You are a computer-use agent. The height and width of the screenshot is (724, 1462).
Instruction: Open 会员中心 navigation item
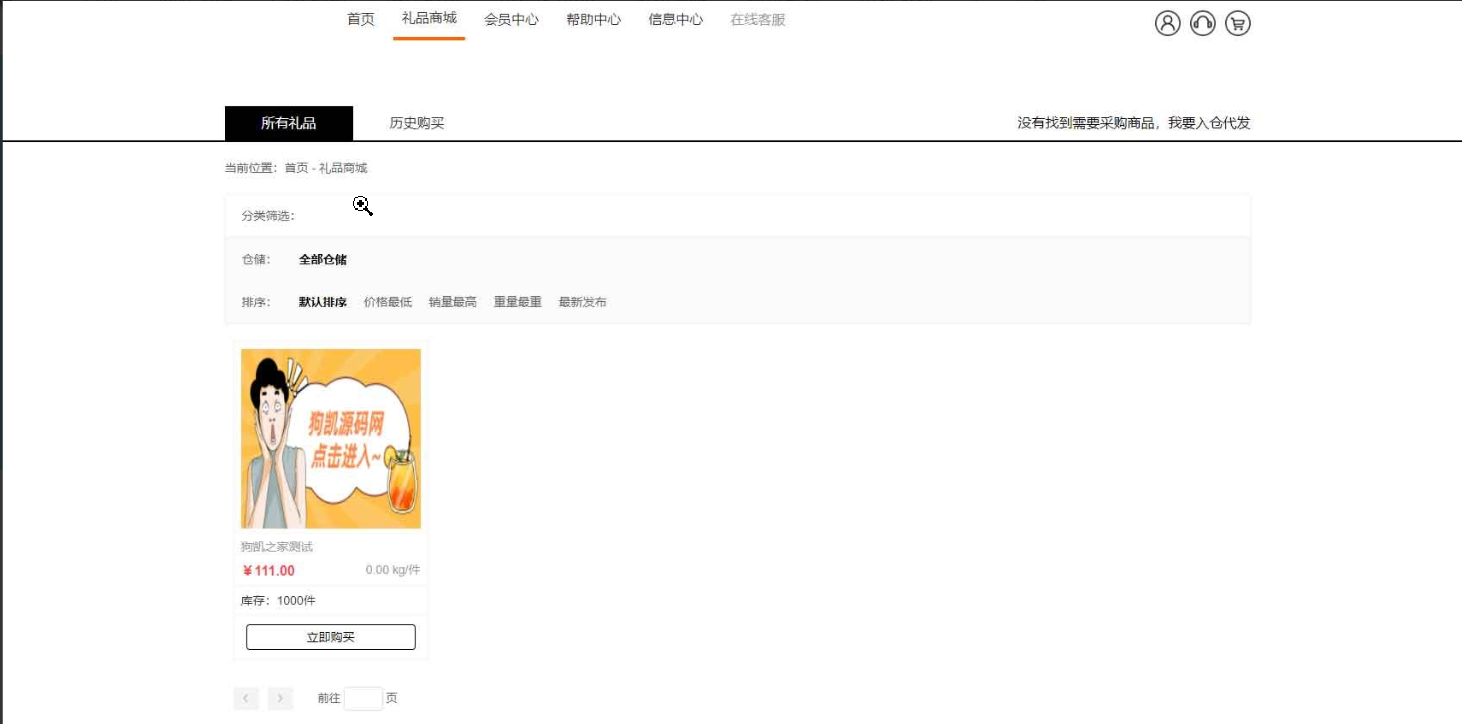coord(512,19)
